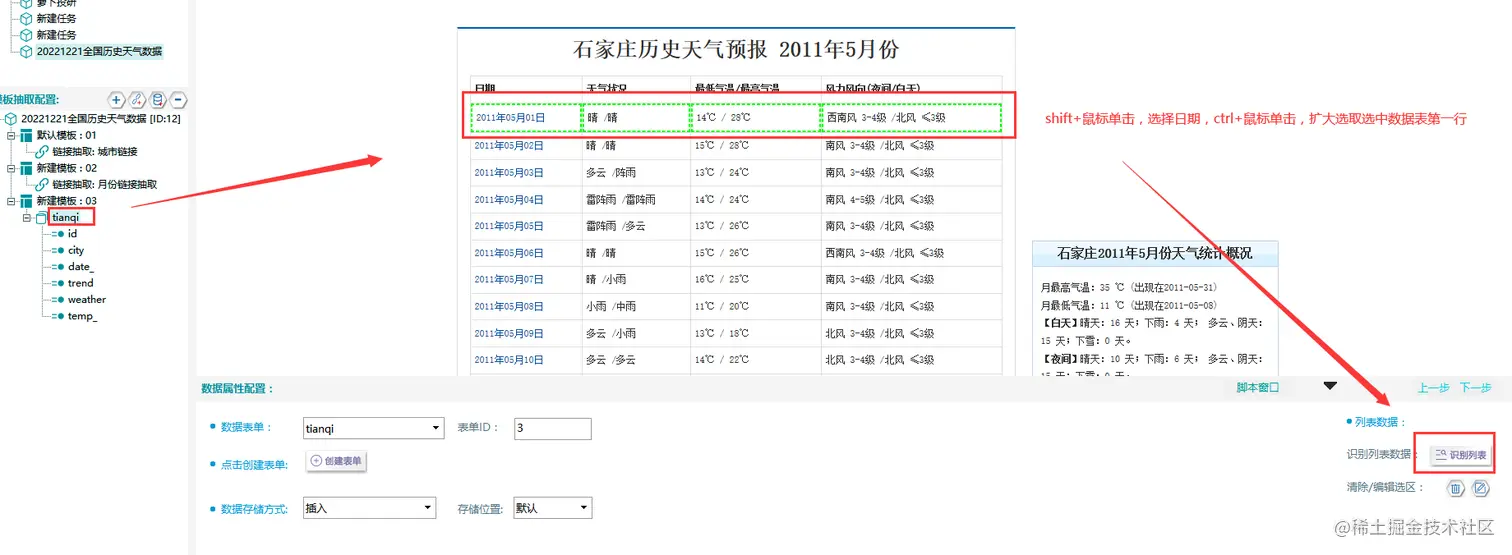Select highlighted task 20221221全国历史天气数据 in task list
This screenshot has width=1512, height=555.
99,50
